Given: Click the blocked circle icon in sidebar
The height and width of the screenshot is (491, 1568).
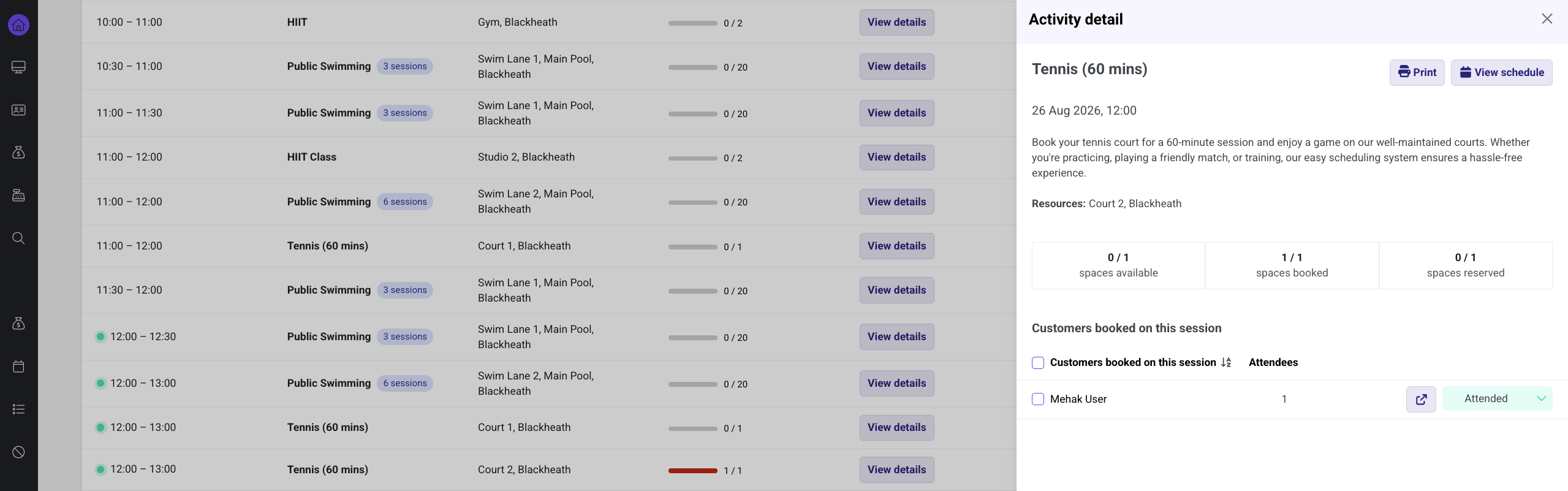Looking at the screenshot, I should pos(18,452).
